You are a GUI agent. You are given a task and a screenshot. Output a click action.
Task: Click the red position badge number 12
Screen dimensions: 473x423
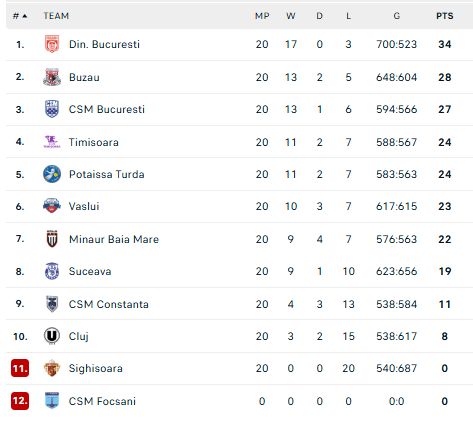tap(20, 400)
